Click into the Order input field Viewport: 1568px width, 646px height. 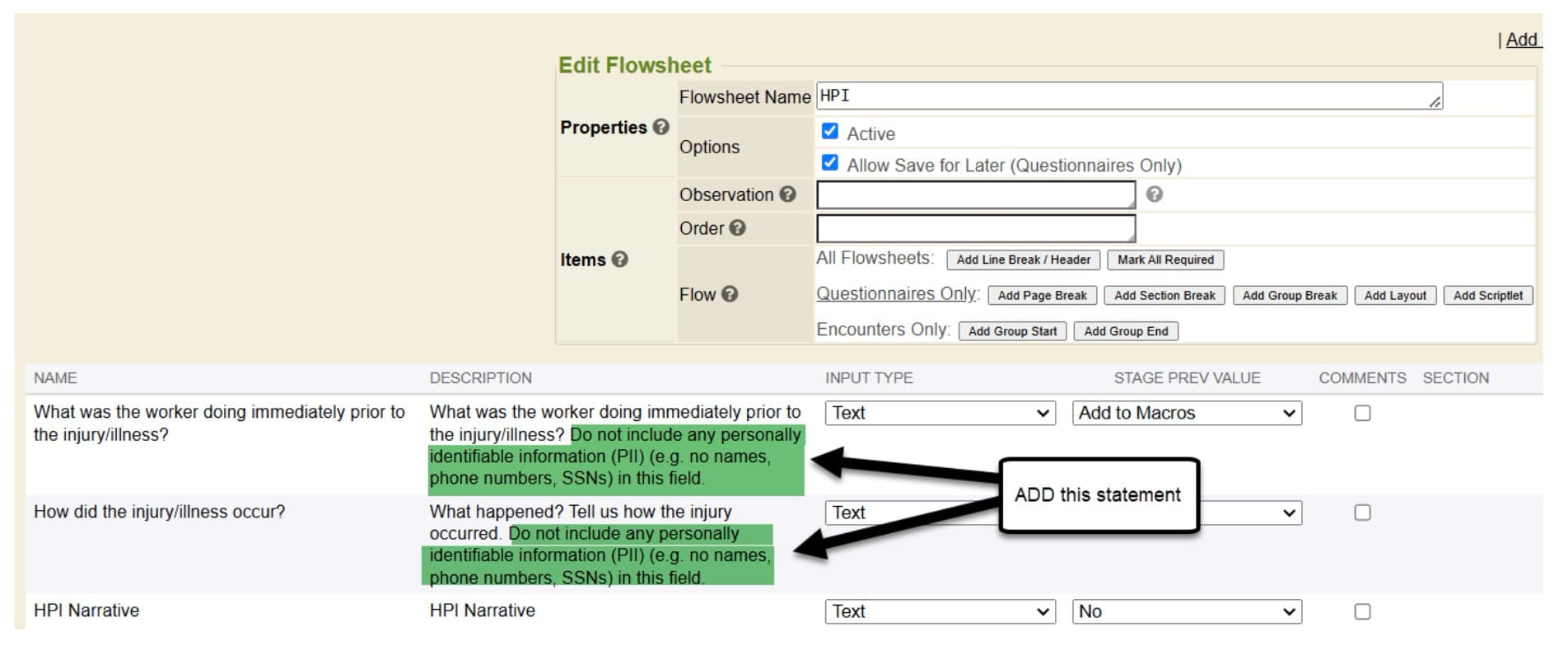(x=975, y=228)
